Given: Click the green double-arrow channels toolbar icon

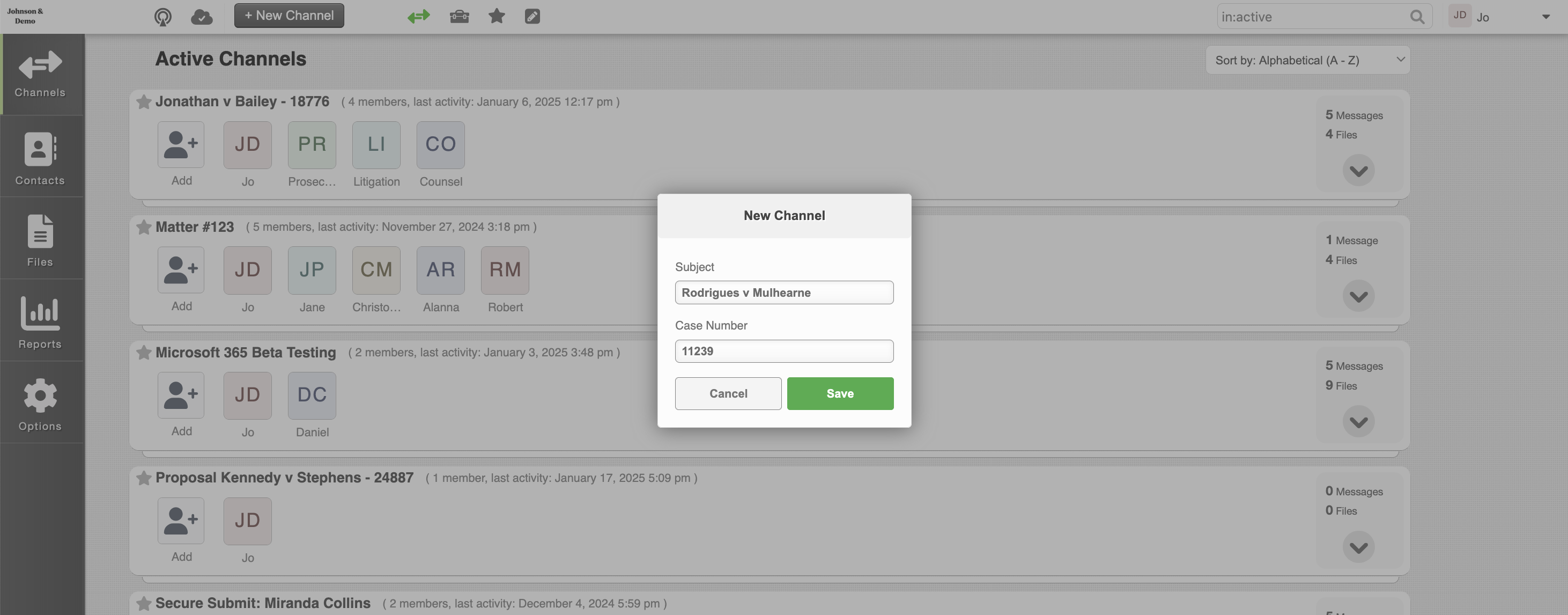Looking at the screenshot, I should tap(419, 16).
